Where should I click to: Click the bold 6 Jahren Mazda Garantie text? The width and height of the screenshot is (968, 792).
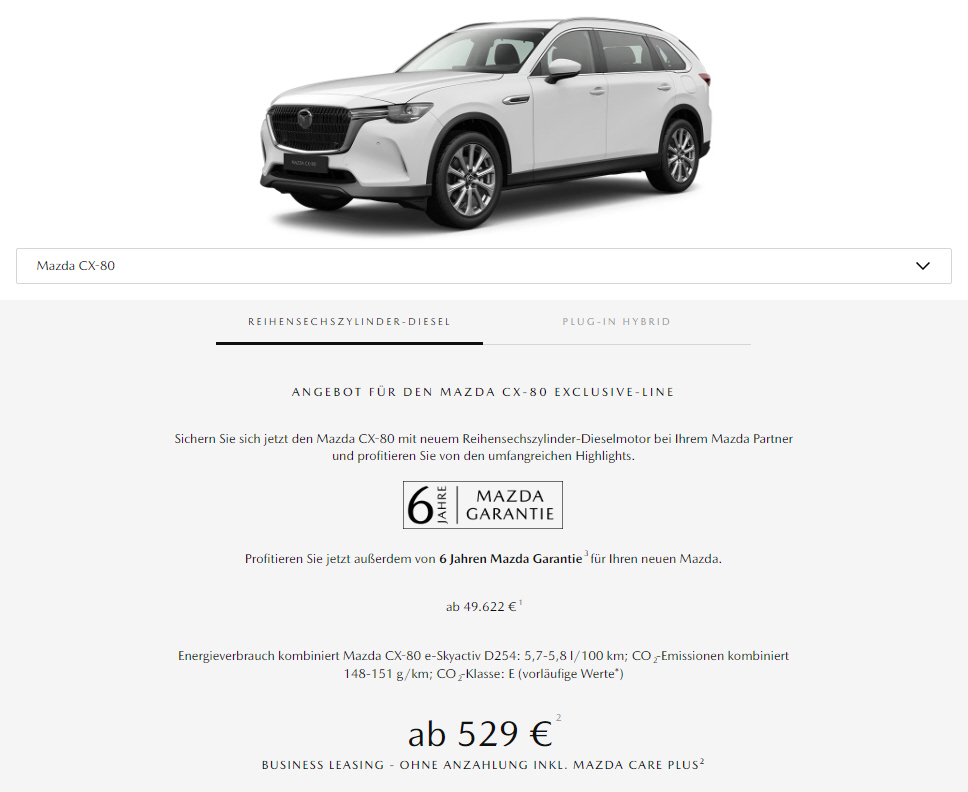[511, 559]
